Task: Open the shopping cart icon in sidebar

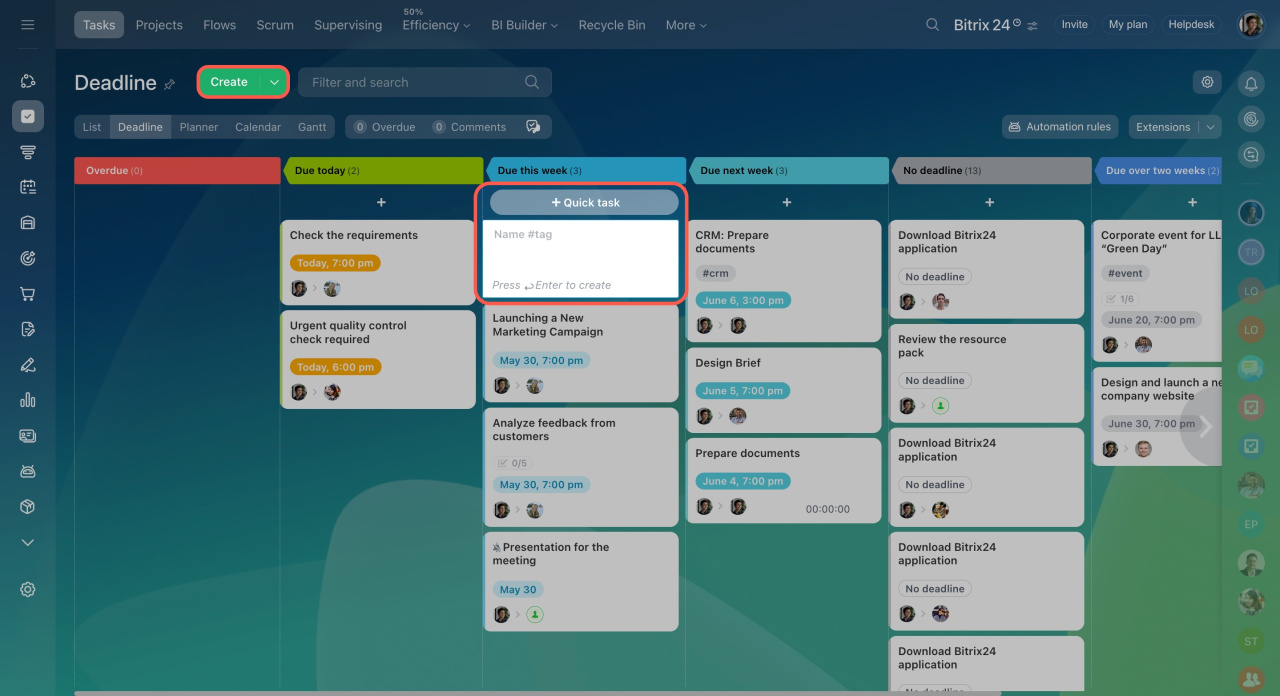Action: [28, 294]
